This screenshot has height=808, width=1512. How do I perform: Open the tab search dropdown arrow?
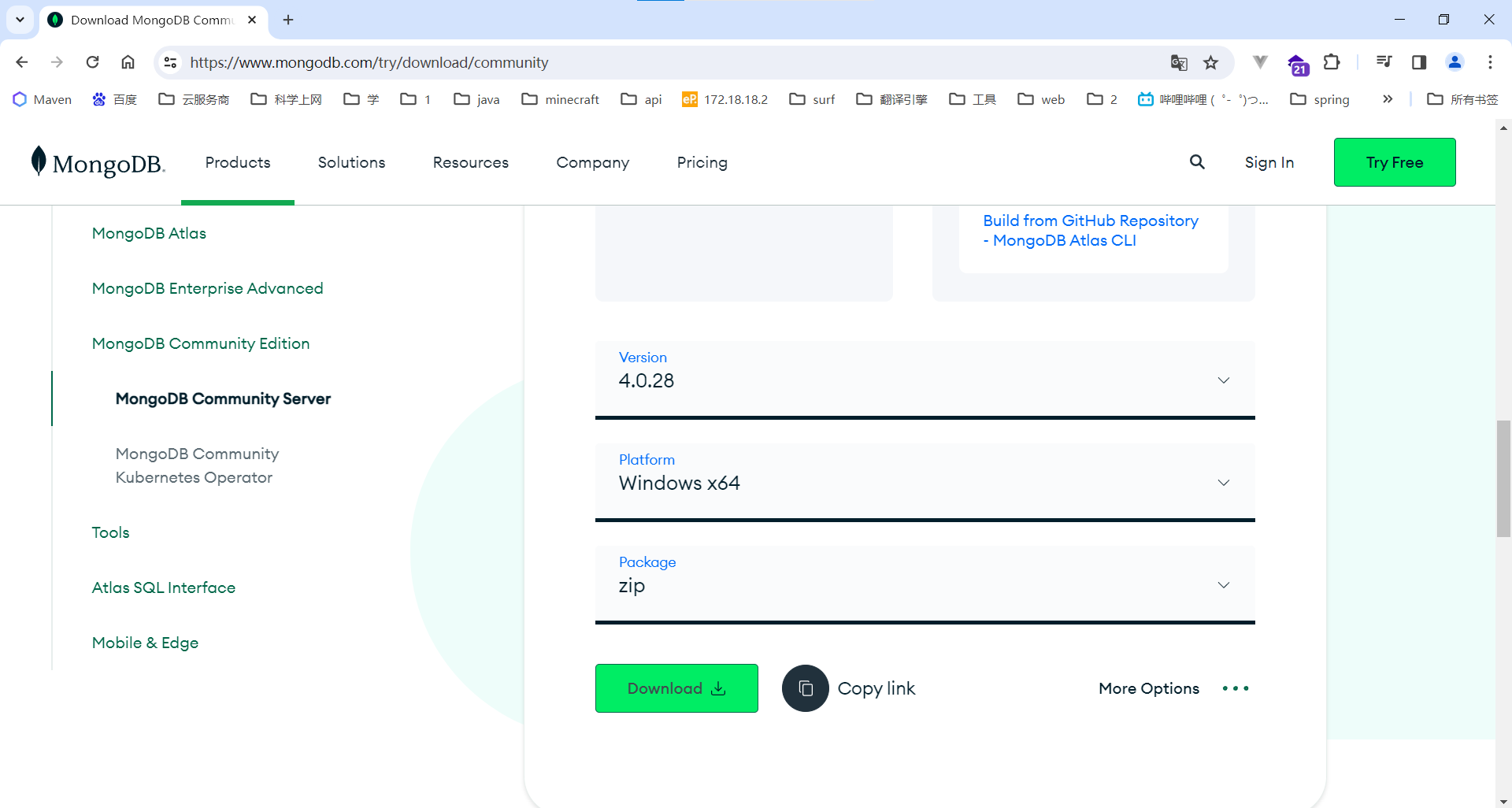click(20, 20)
